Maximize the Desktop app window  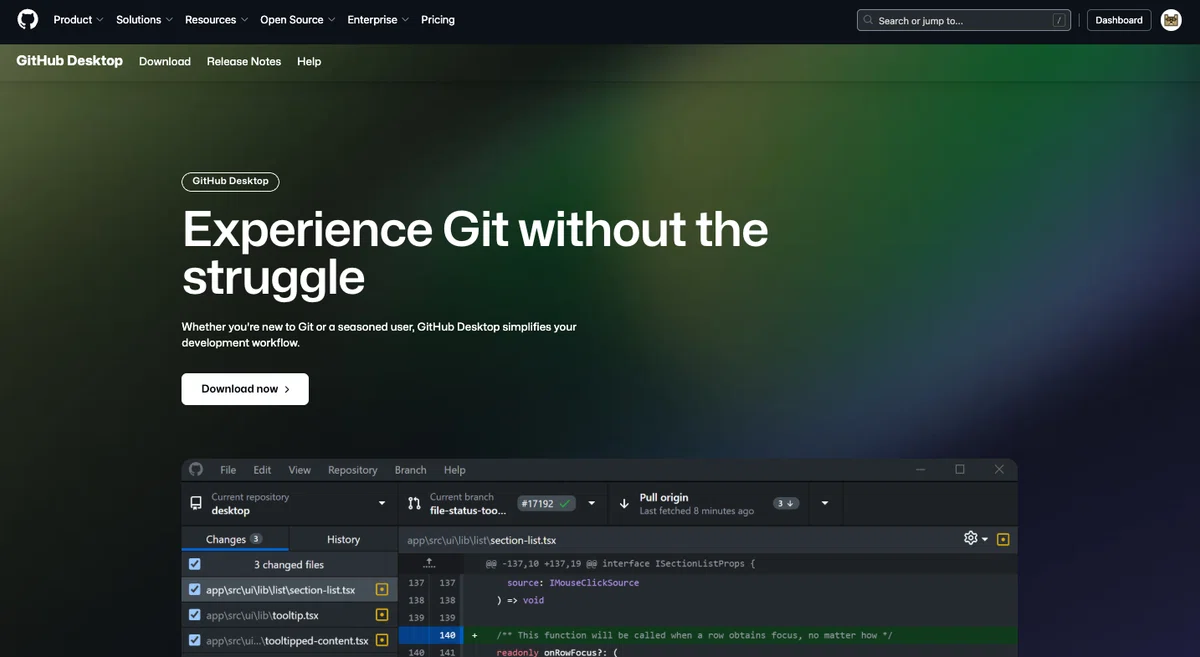(960, 469)
